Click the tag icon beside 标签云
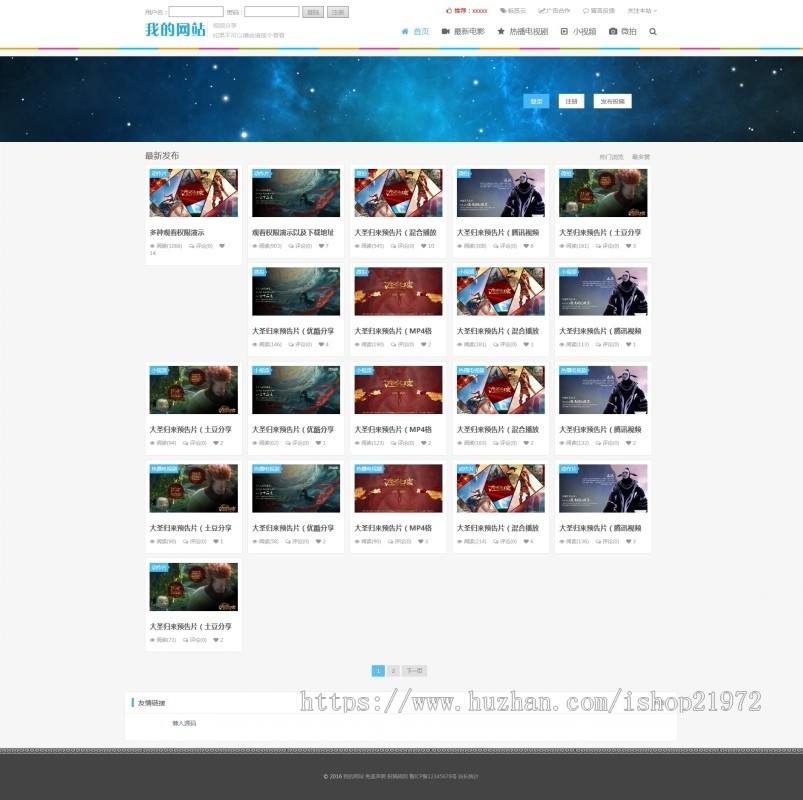 coord(503,10)
